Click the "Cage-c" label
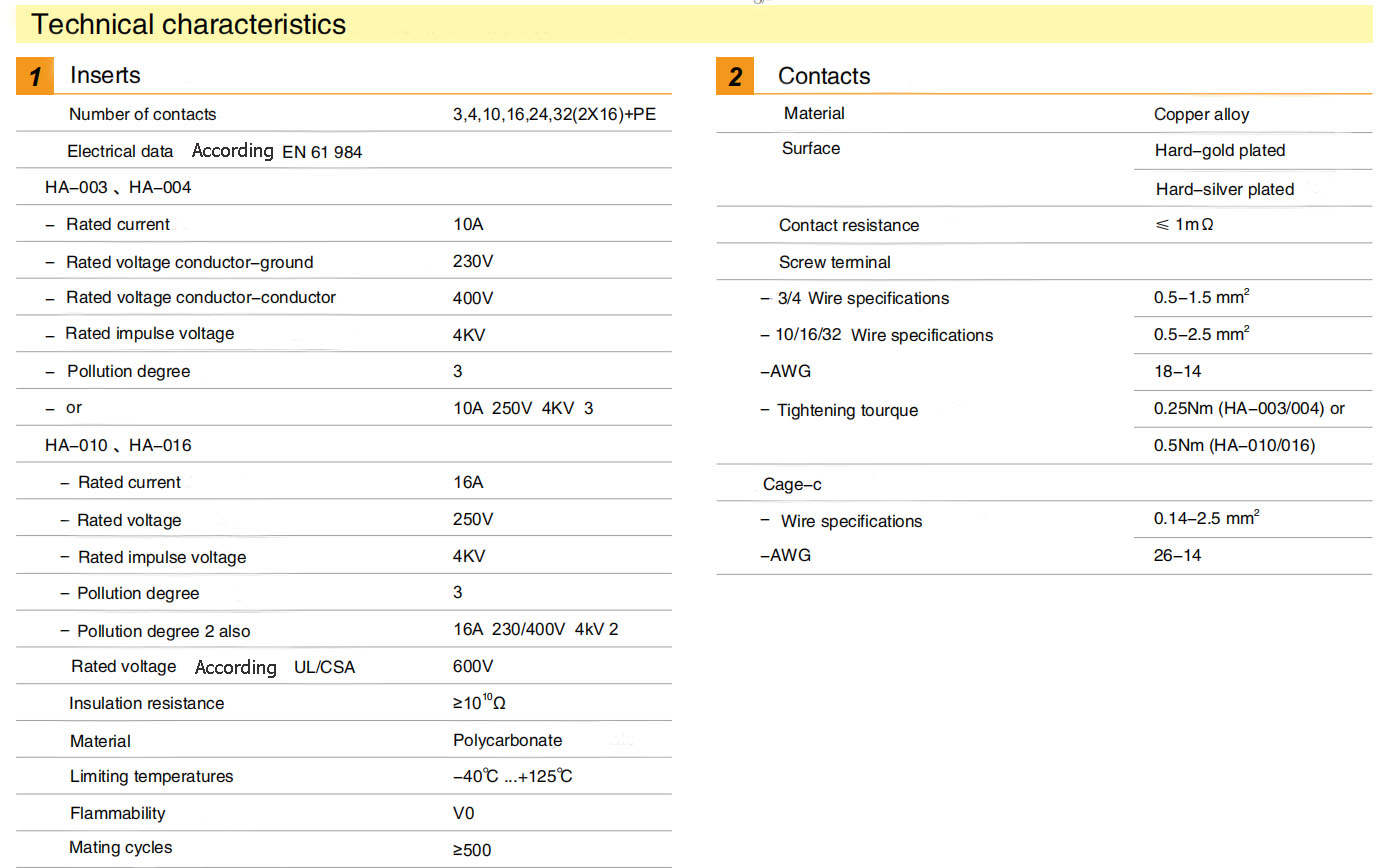The width and height of the screenshot is (1389, 868). pos(792,484)
